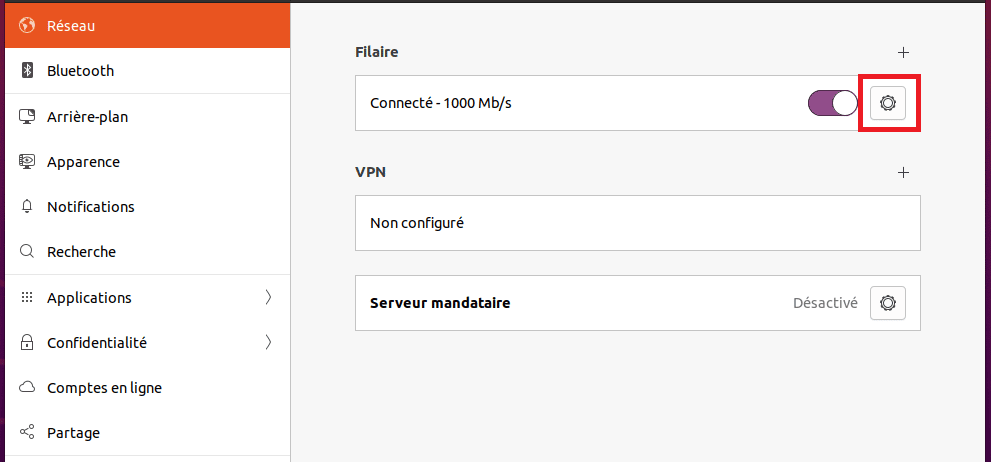Click the Applications grid icon
This screenshot has height=462, width=991.
click(x=27, y=297)
